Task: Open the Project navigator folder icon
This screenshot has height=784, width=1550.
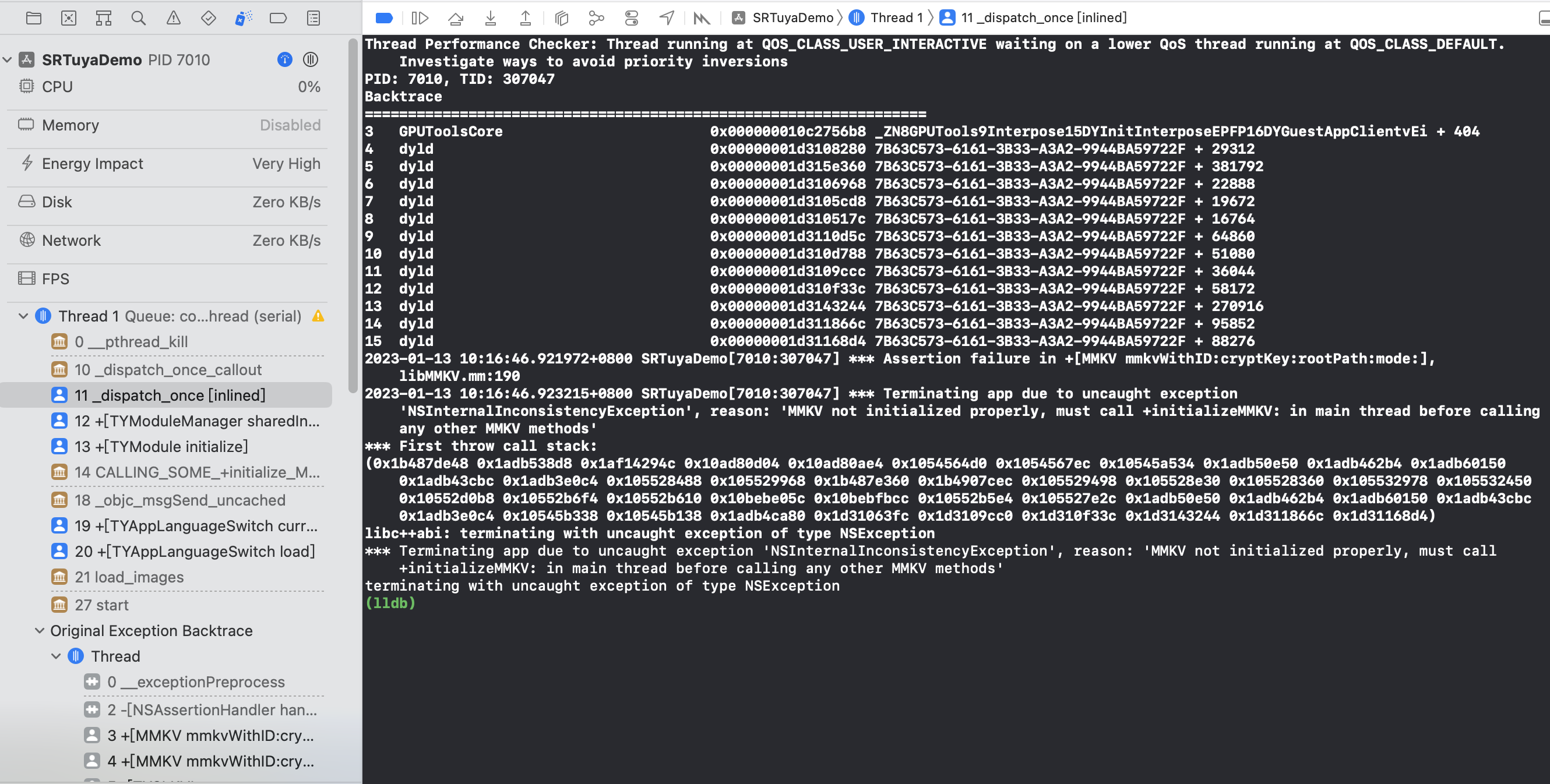Action: click(x=34, y=18)
